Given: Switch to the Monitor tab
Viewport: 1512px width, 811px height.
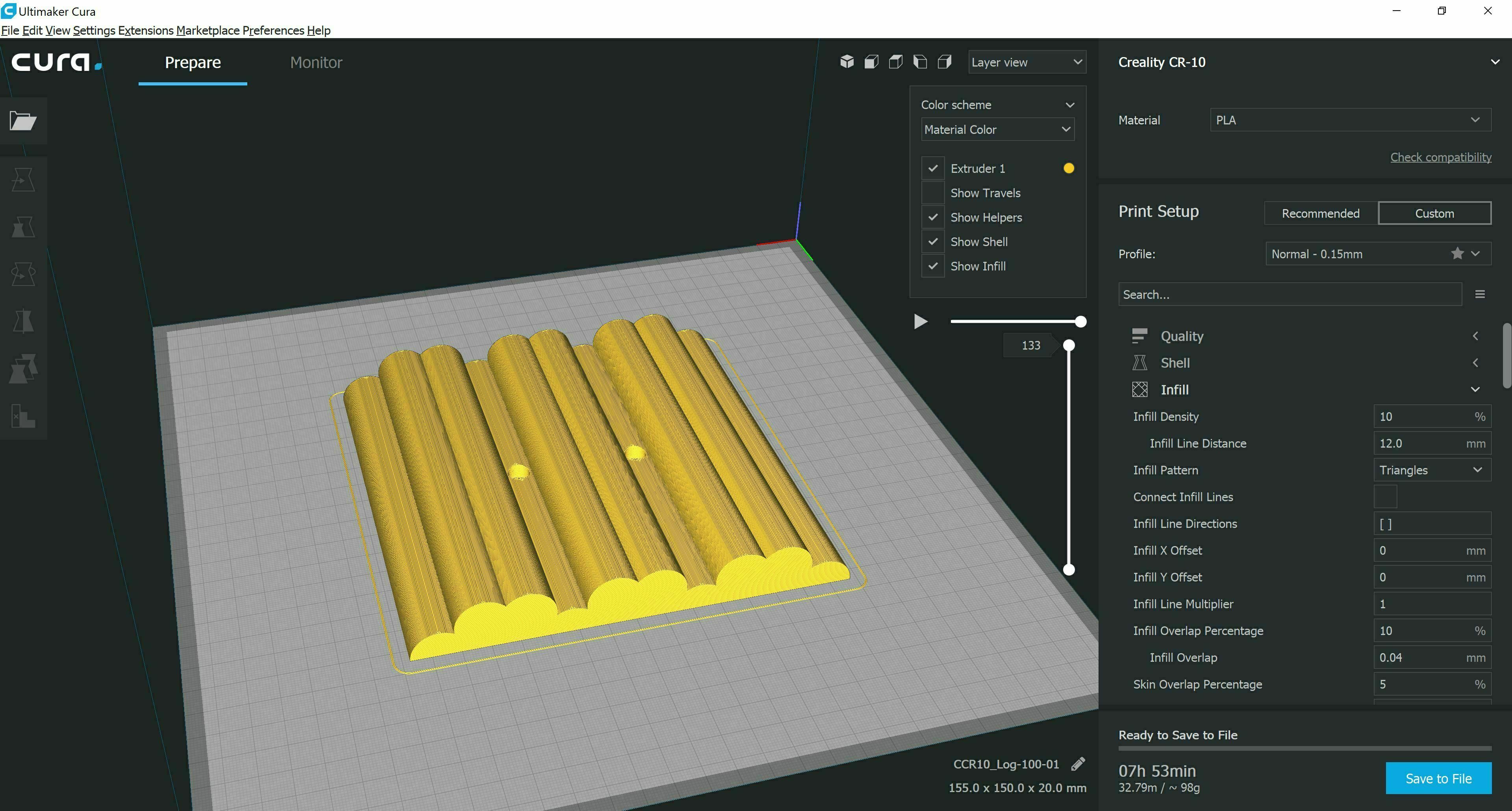Looking at the screenshot, I should click(316, 62).
